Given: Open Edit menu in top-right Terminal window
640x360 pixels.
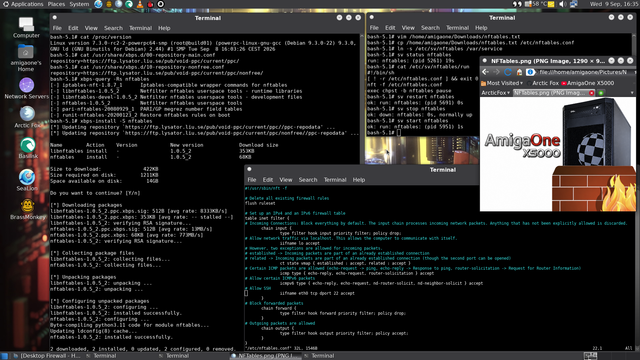Looking at the screenshot, I should [x=390, y=28].
